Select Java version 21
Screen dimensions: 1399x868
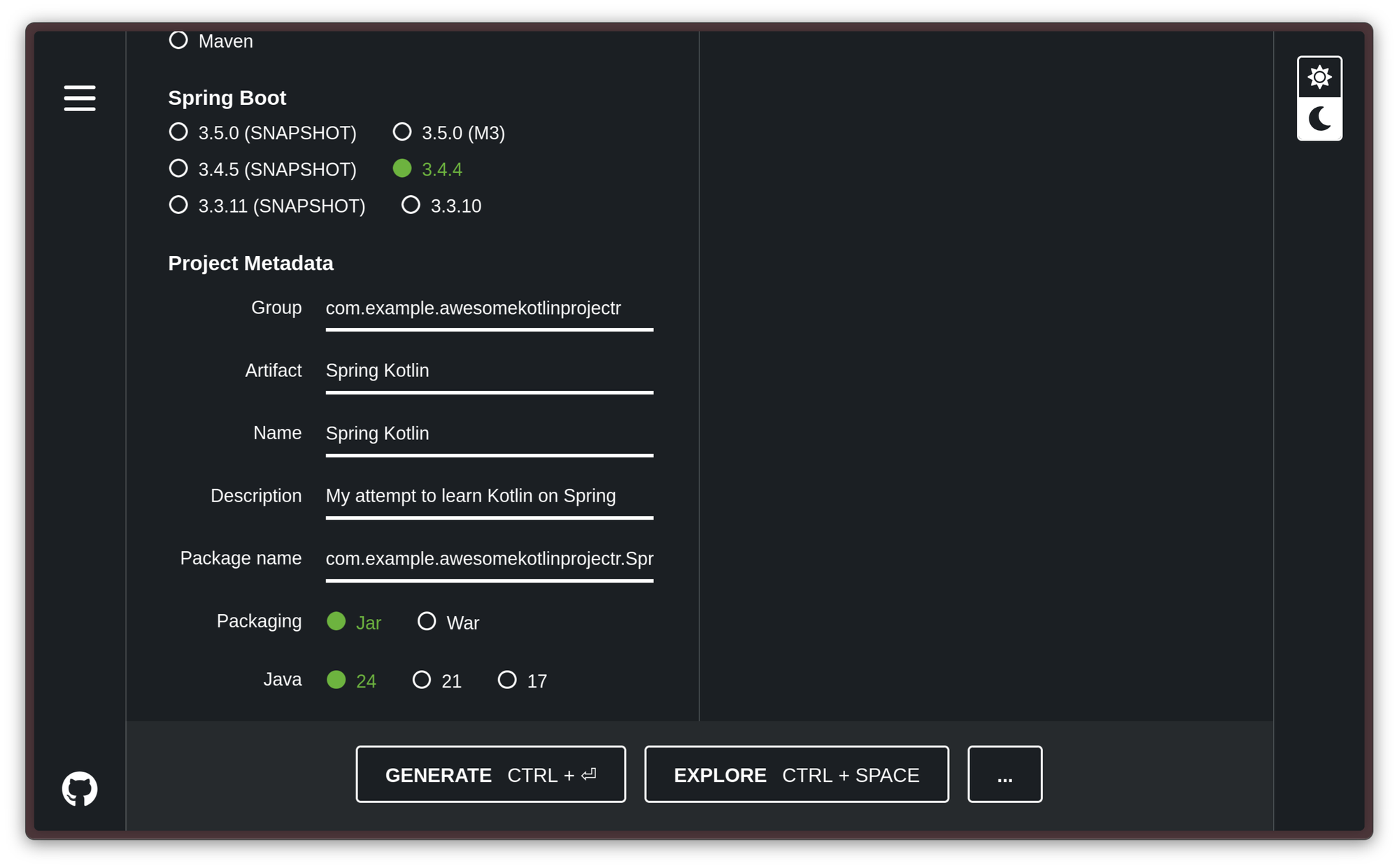(437, 680)
